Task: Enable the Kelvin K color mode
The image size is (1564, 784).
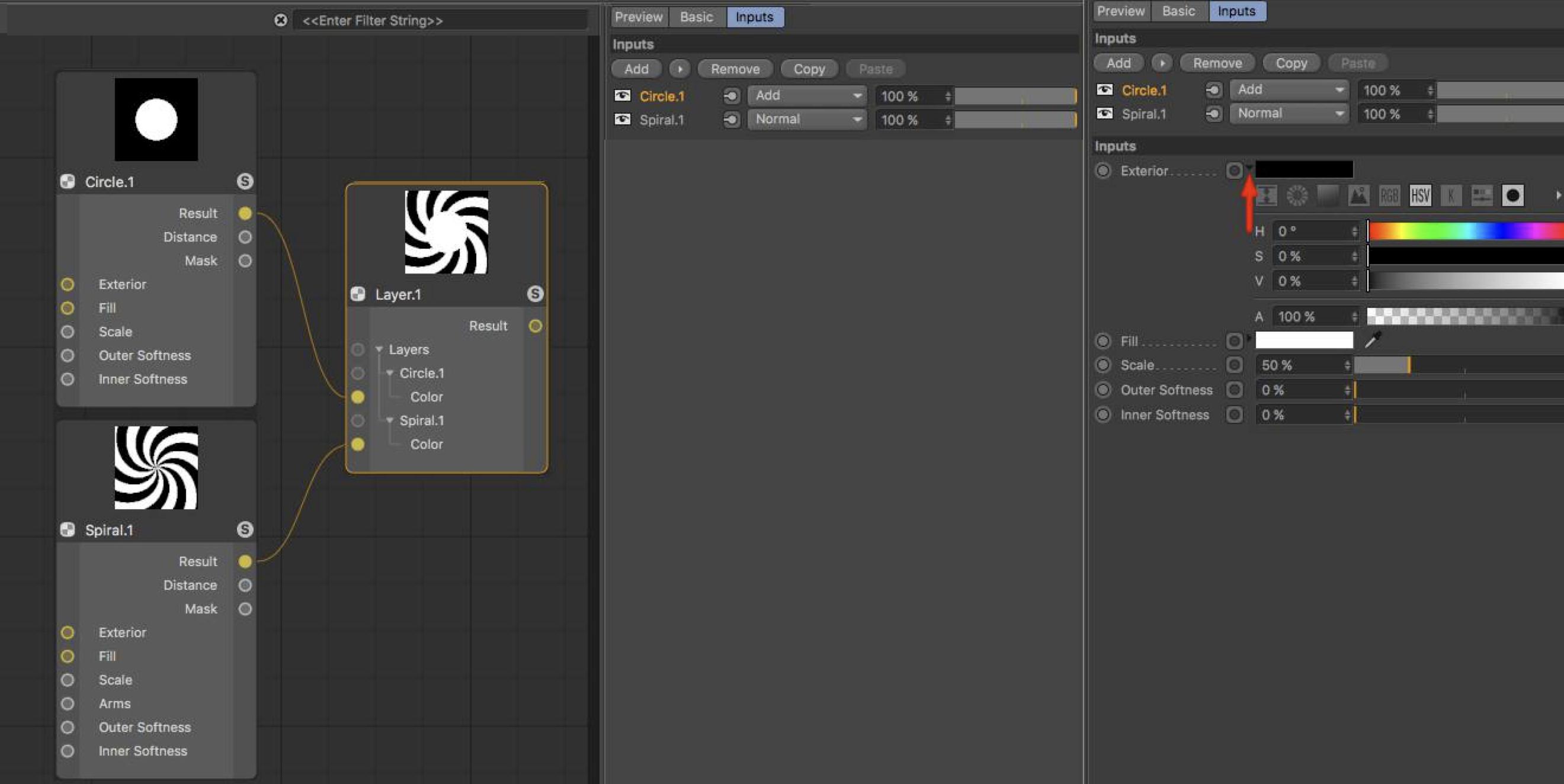Action: (1450, 195)
